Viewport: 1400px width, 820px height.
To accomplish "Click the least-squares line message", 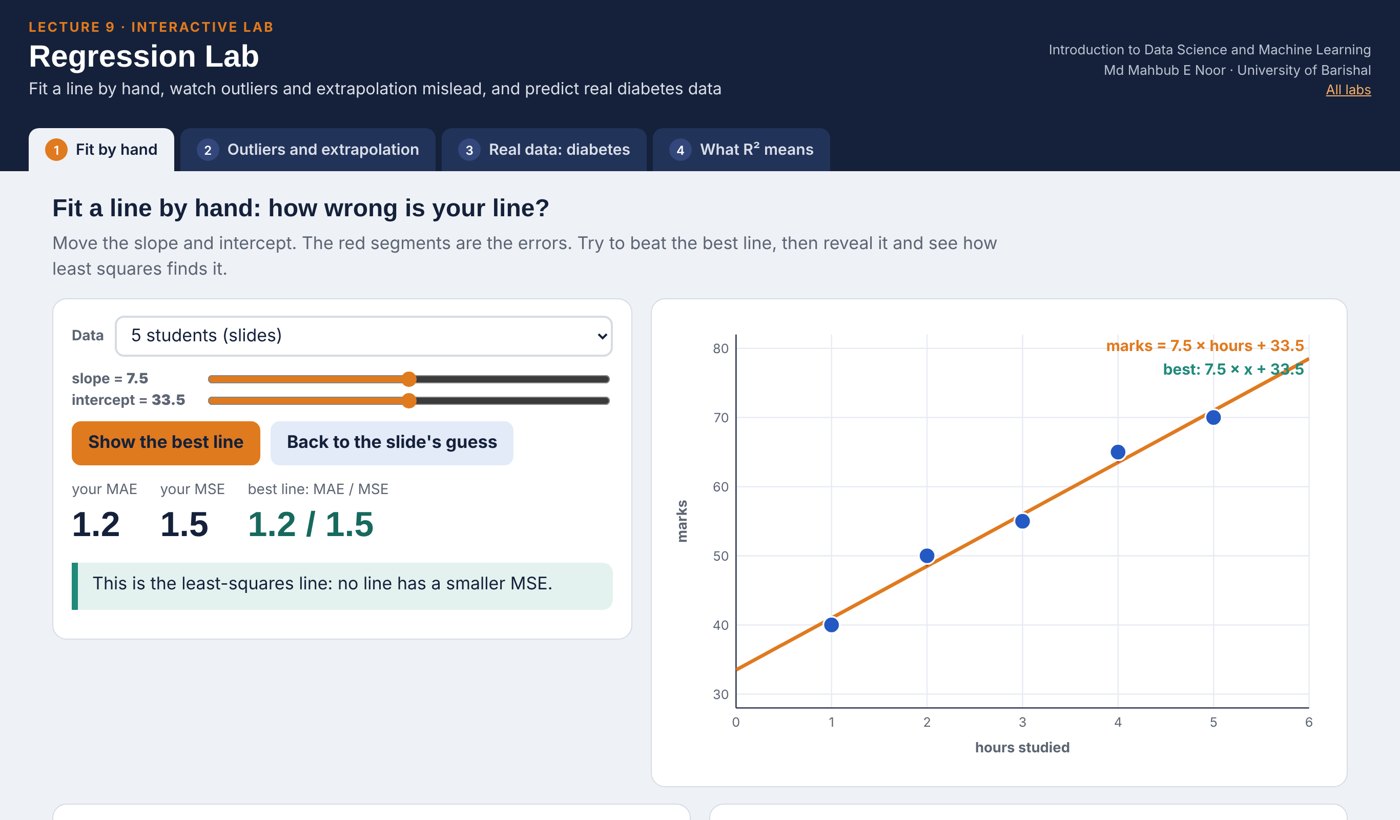I will (x=342, y=586).
